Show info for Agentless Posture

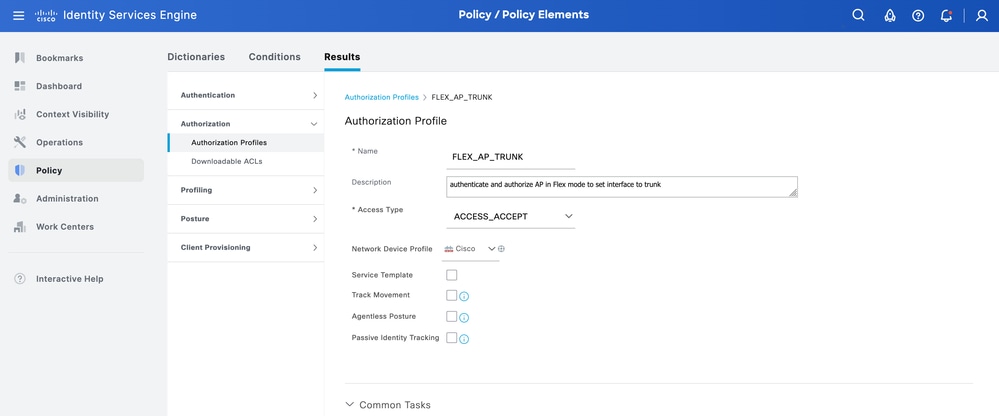464,318
